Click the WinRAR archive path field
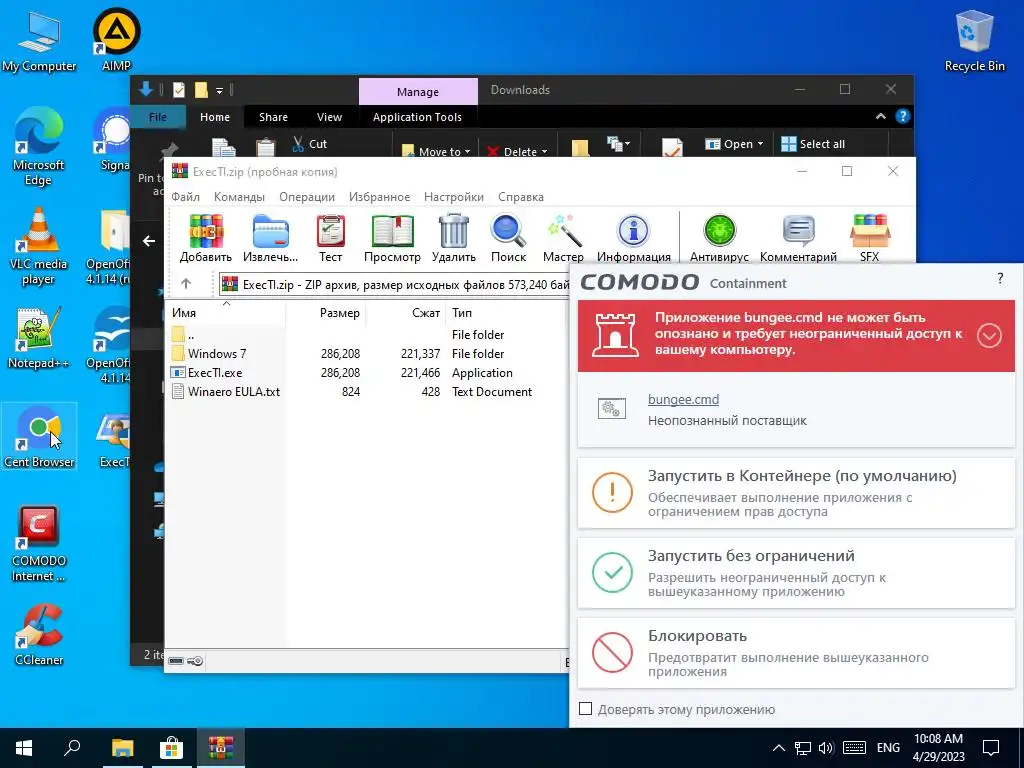Image resolution: width=1024 pixels, height=768 pixels. click(394, 284)
